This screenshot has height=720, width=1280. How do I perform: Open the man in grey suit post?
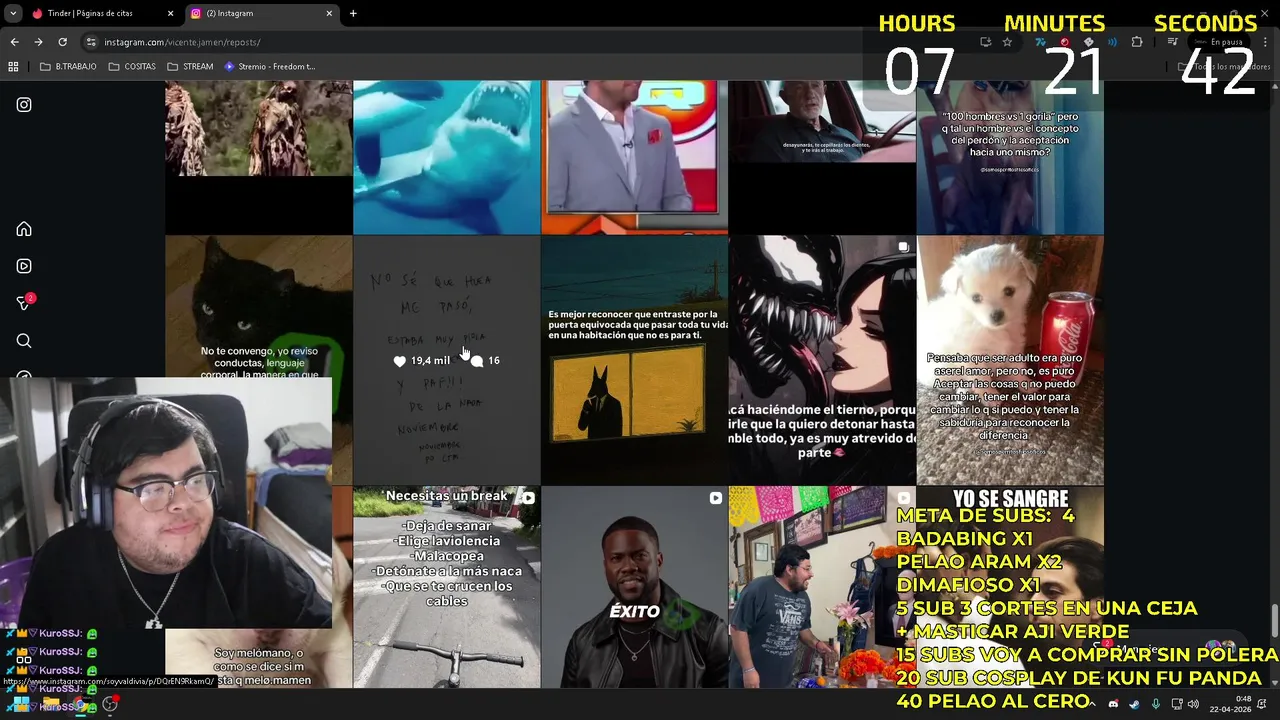(634, 157)
